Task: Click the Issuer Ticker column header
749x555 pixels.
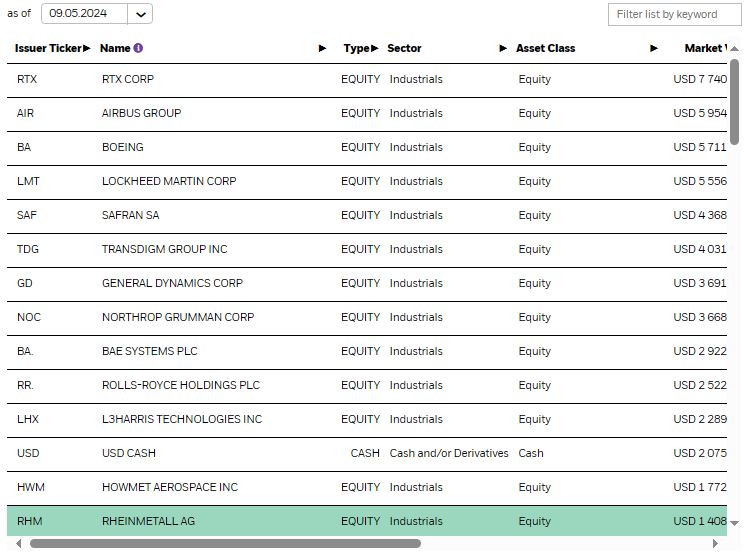Action: 48,48
